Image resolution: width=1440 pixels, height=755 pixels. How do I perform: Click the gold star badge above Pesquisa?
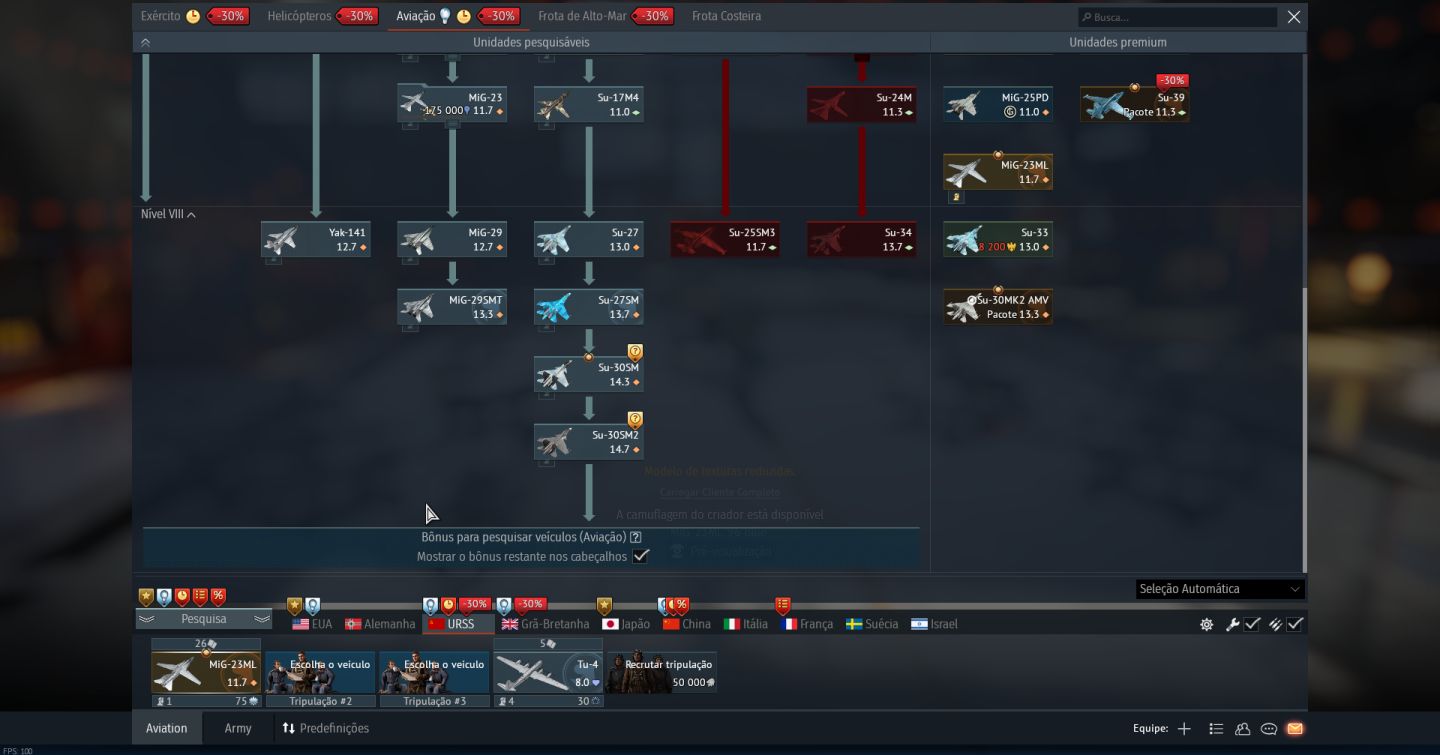click(146, 597)
